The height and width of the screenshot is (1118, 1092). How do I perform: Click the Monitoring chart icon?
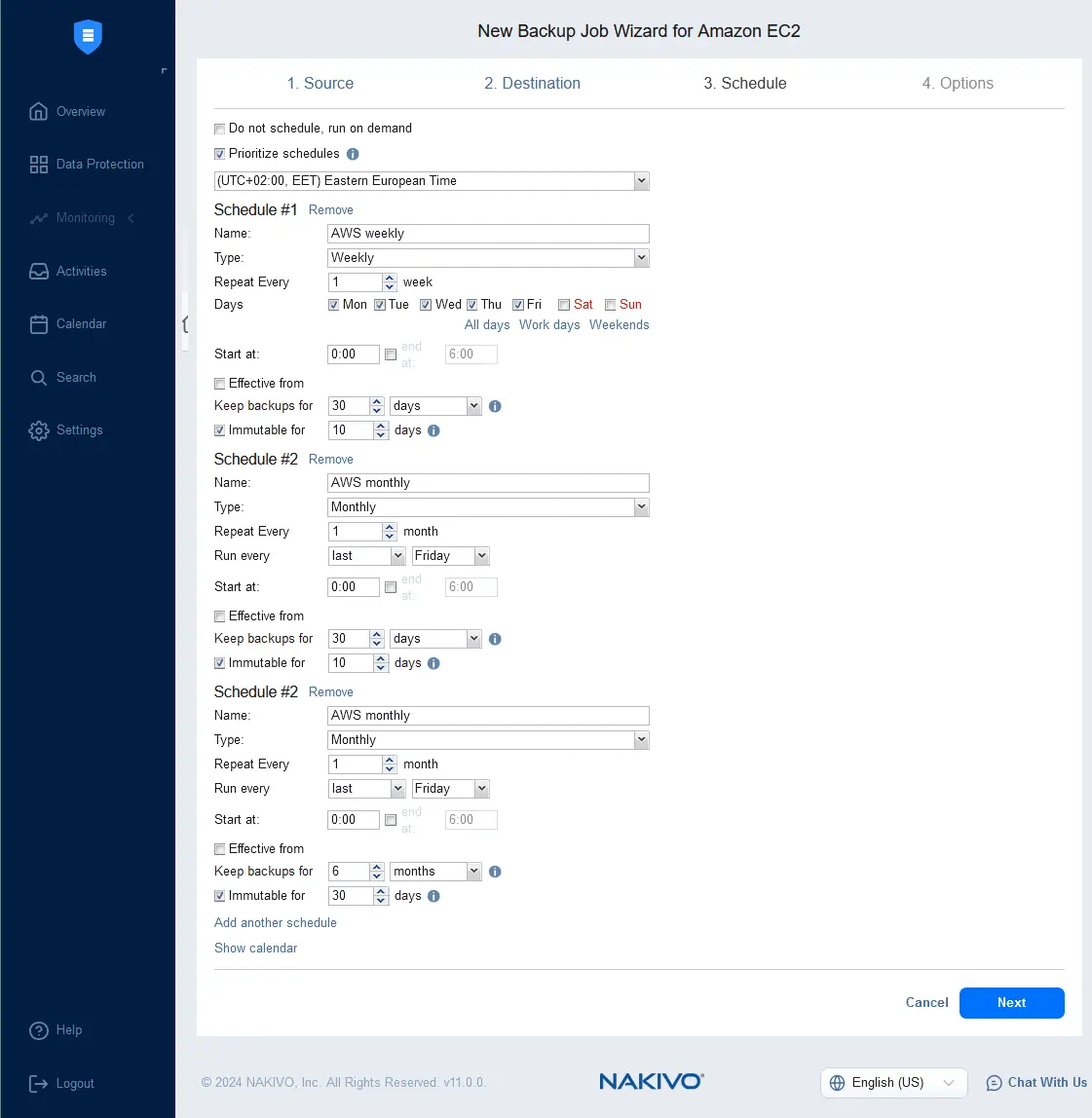[x=39, y=218]
